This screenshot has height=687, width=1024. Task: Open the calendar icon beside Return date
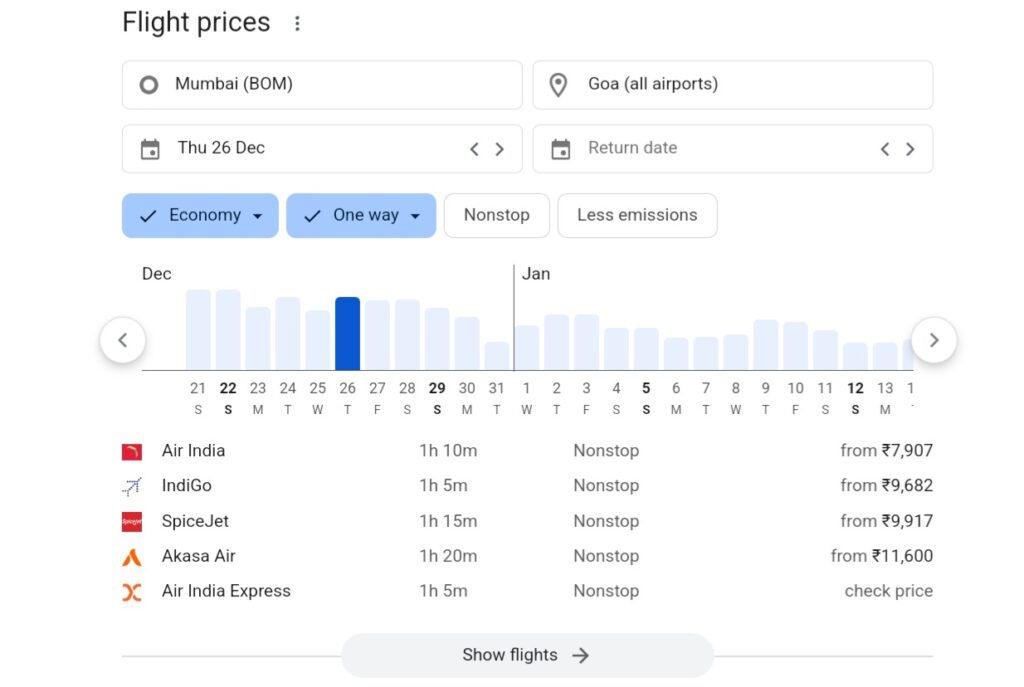(560, 149)
